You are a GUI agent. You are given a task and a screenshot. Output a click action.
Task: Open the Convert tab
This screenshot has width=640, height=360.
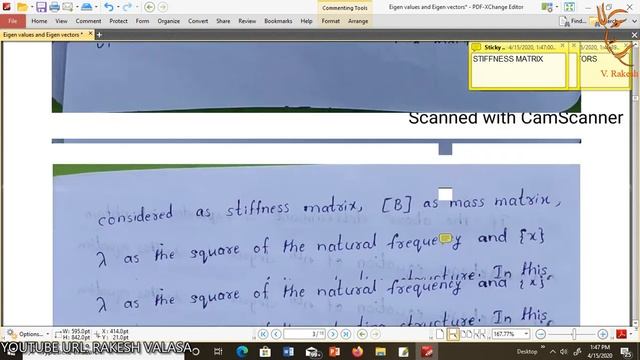tap(198, 21)
